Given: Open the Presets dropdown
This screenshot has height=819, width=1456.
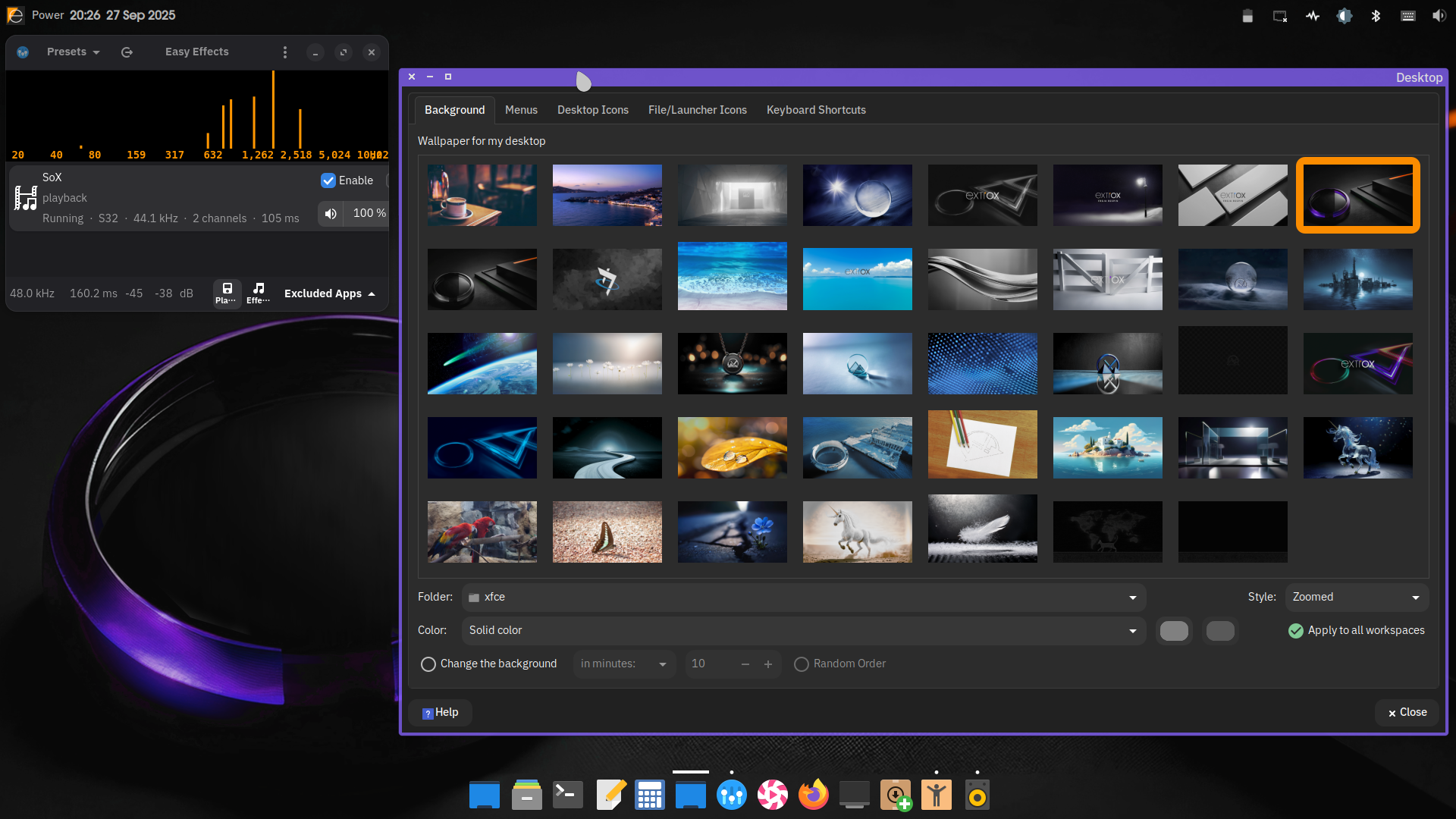Looking at the screenshot, I should pos(73,52).
